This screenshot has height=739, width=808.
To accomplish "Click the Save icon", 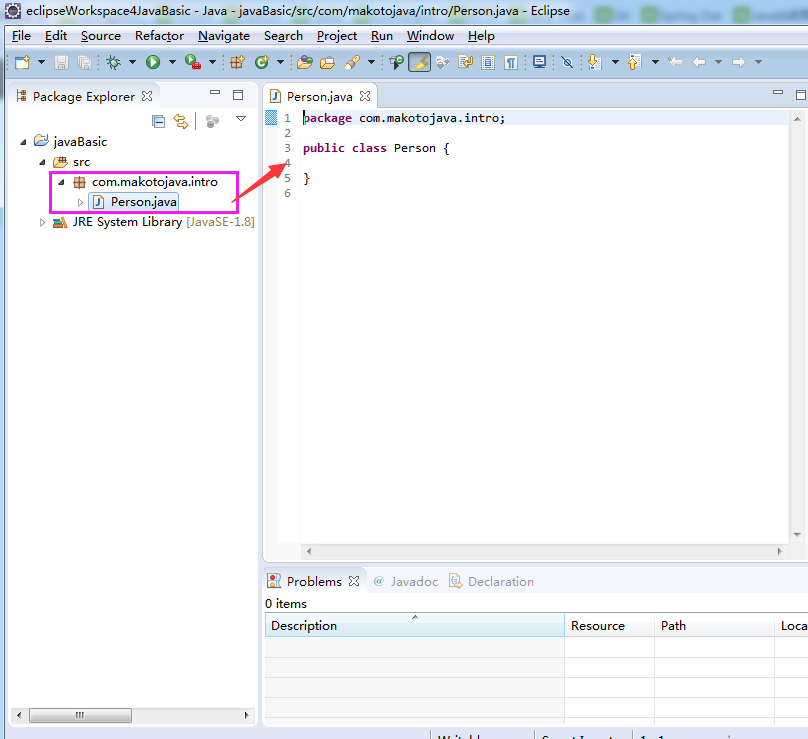I will tap(61, 62).
